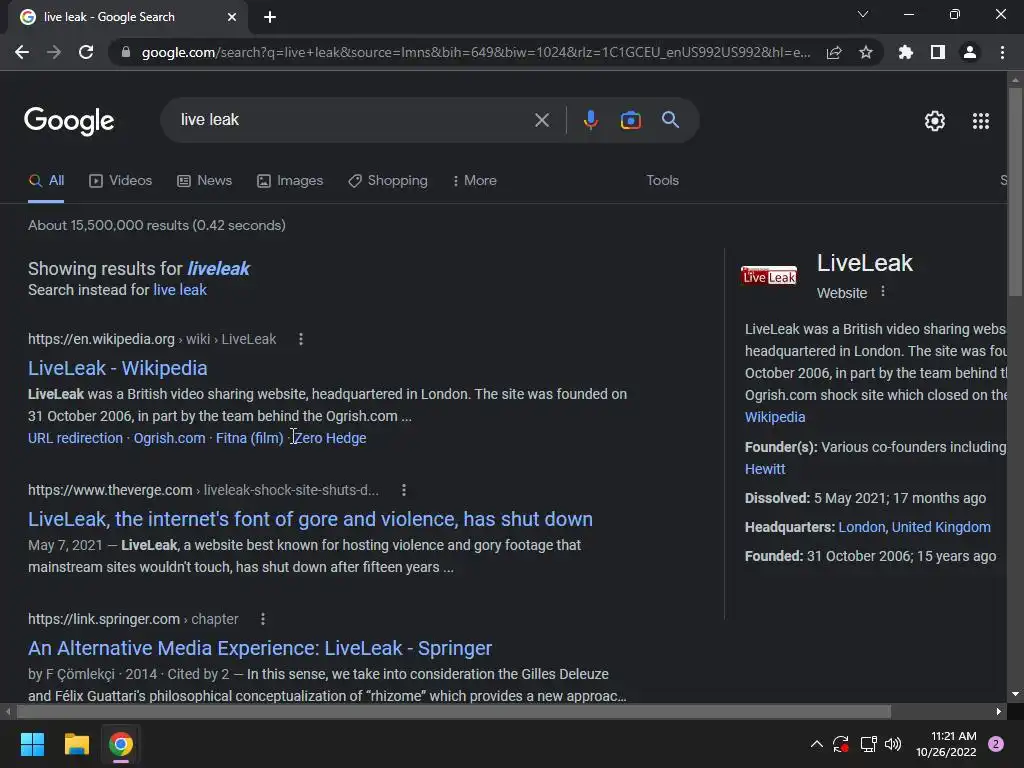Click the browser forward arrow

pos(54,52)
